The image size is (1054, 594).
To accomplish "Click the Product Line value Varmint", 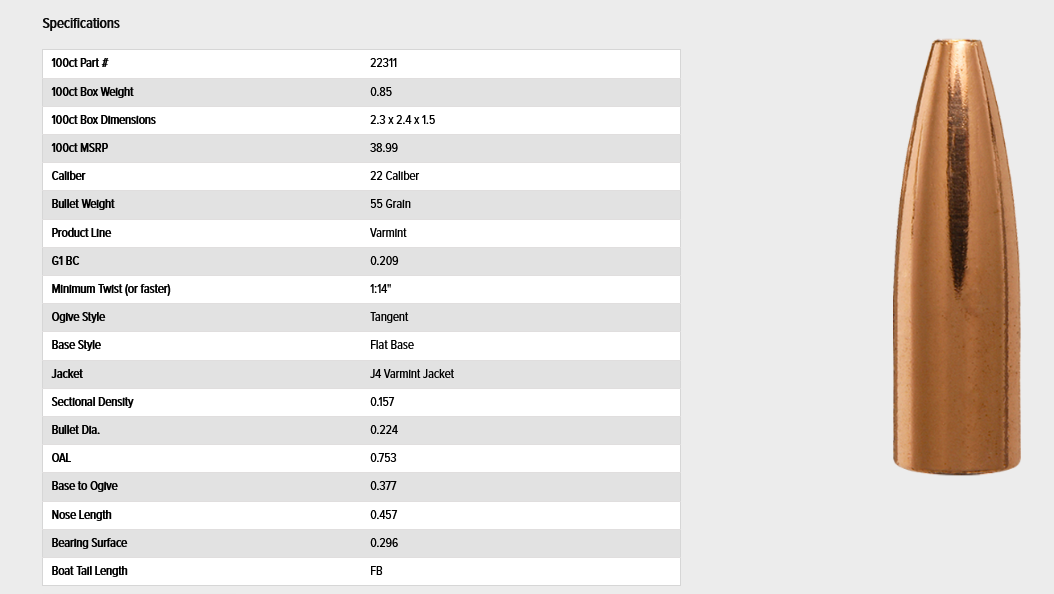I will click(388, 233).
